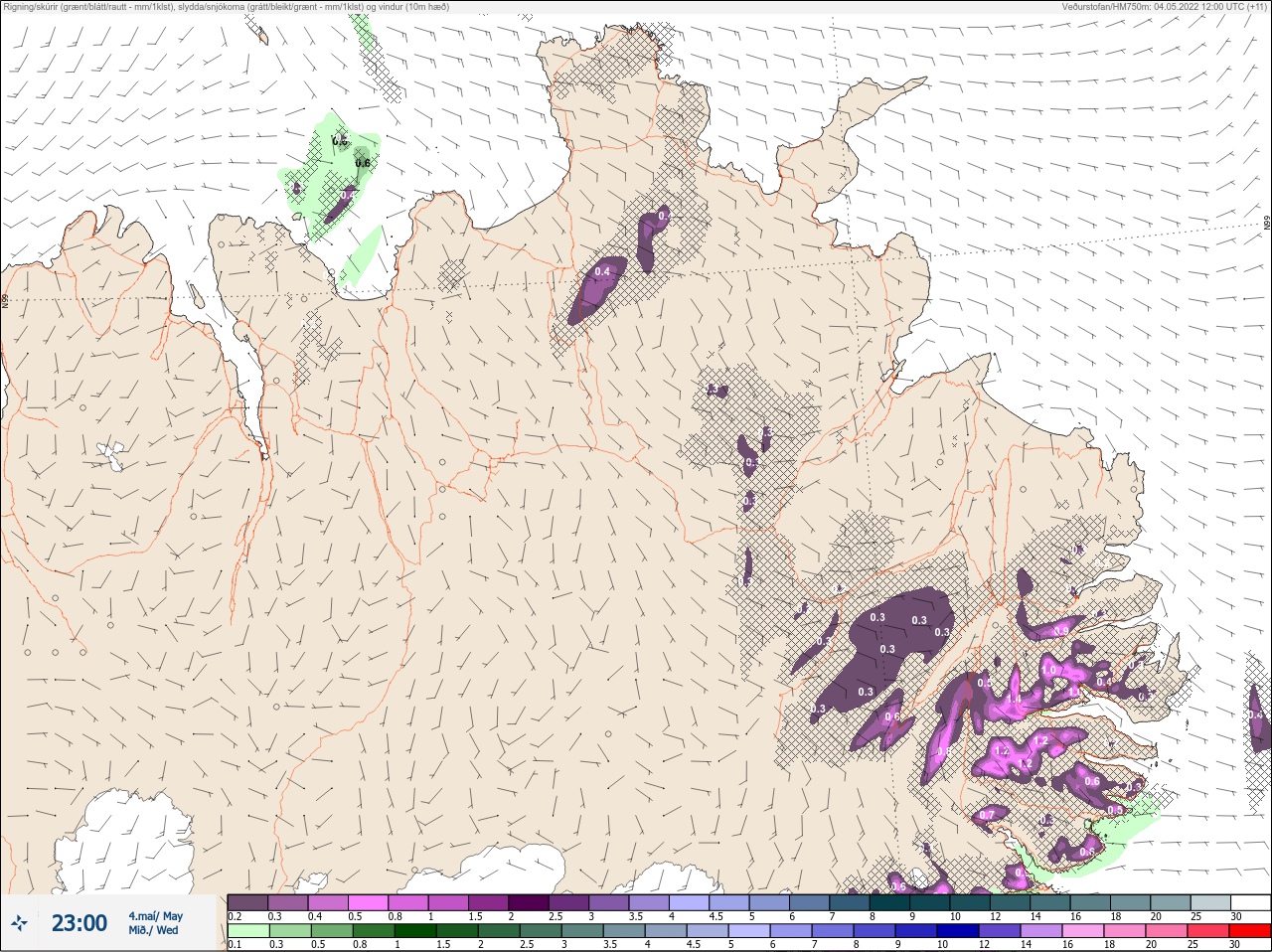Click the 'Mið./ Wed' weekday label

tap(153, 930)
